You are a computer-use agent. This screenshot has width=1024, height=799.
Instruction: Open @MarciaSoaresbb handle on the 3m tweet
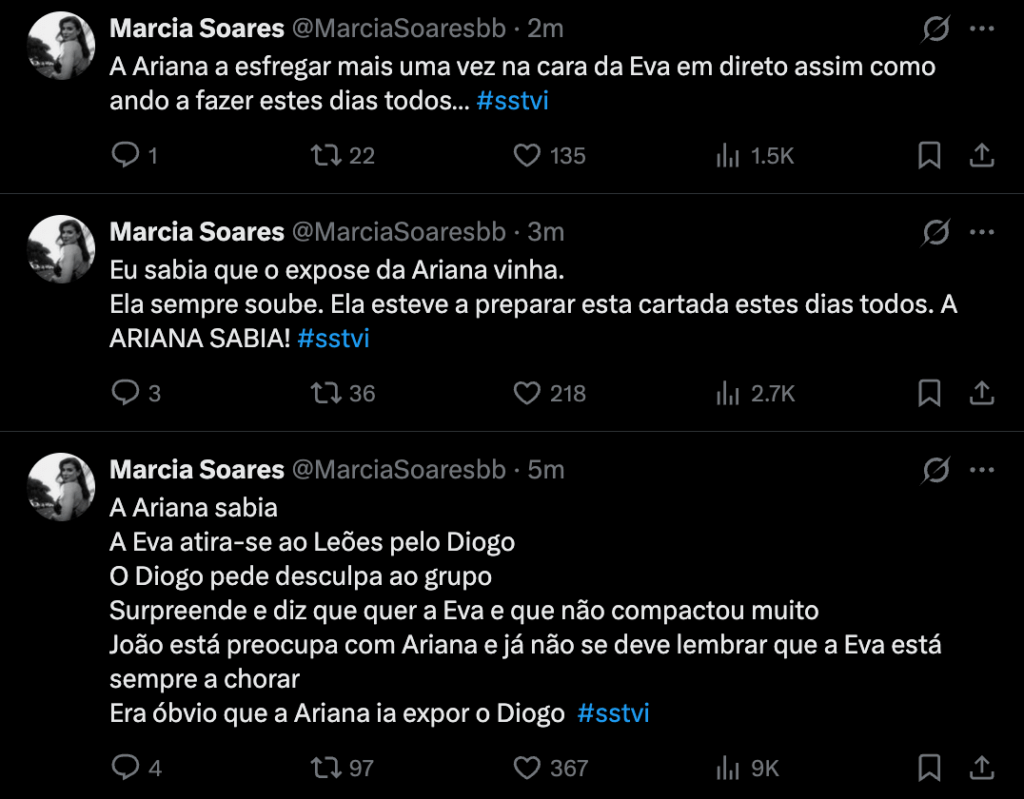[398, 232]
